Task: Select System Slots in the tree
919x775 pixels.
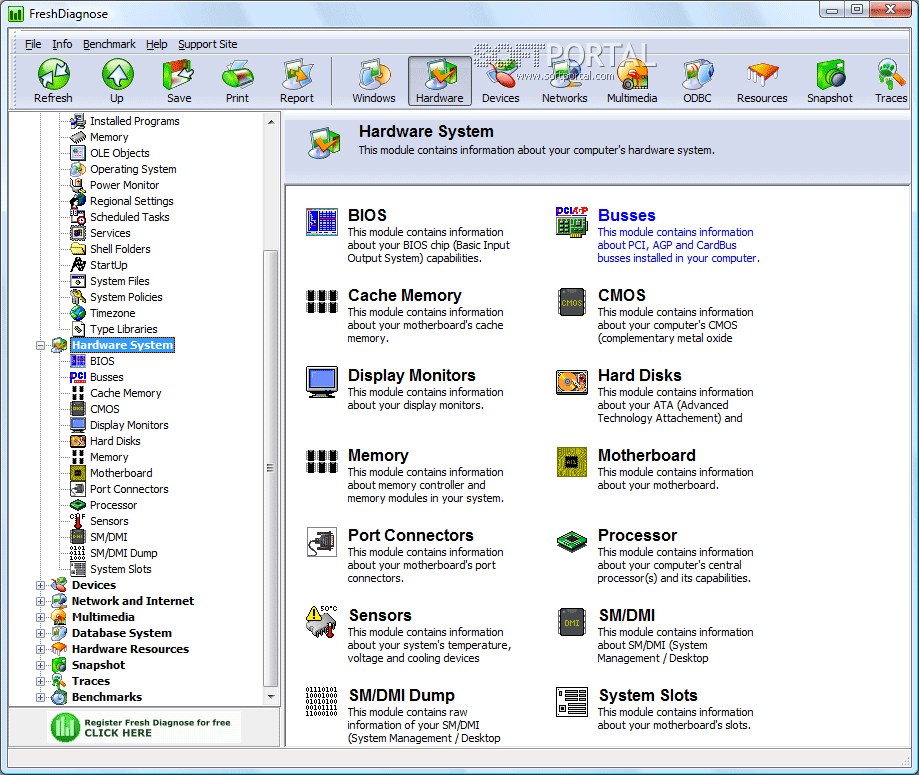Action: 121,569
